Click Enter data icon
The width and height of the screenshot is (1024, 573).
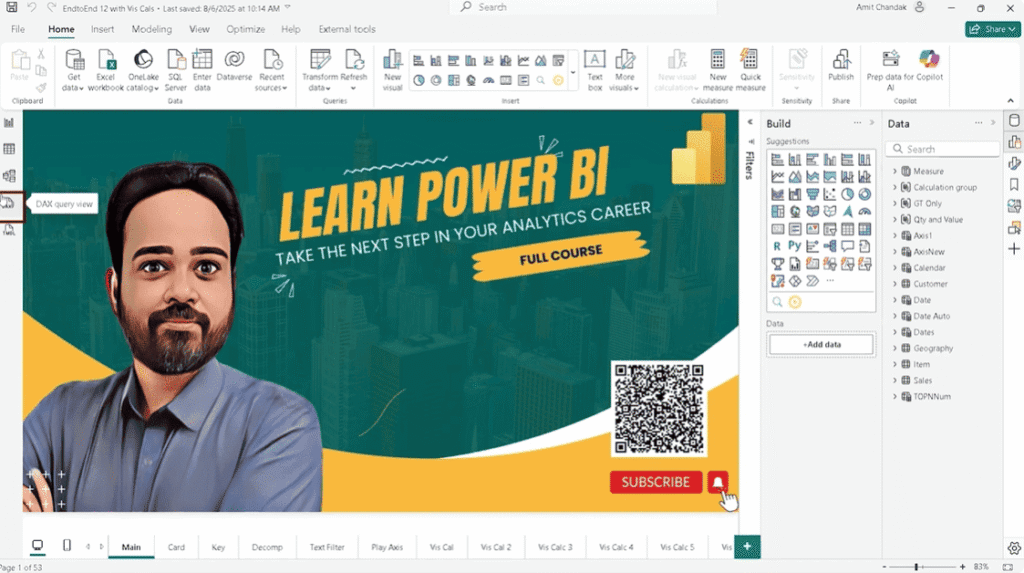click(202, 70)
